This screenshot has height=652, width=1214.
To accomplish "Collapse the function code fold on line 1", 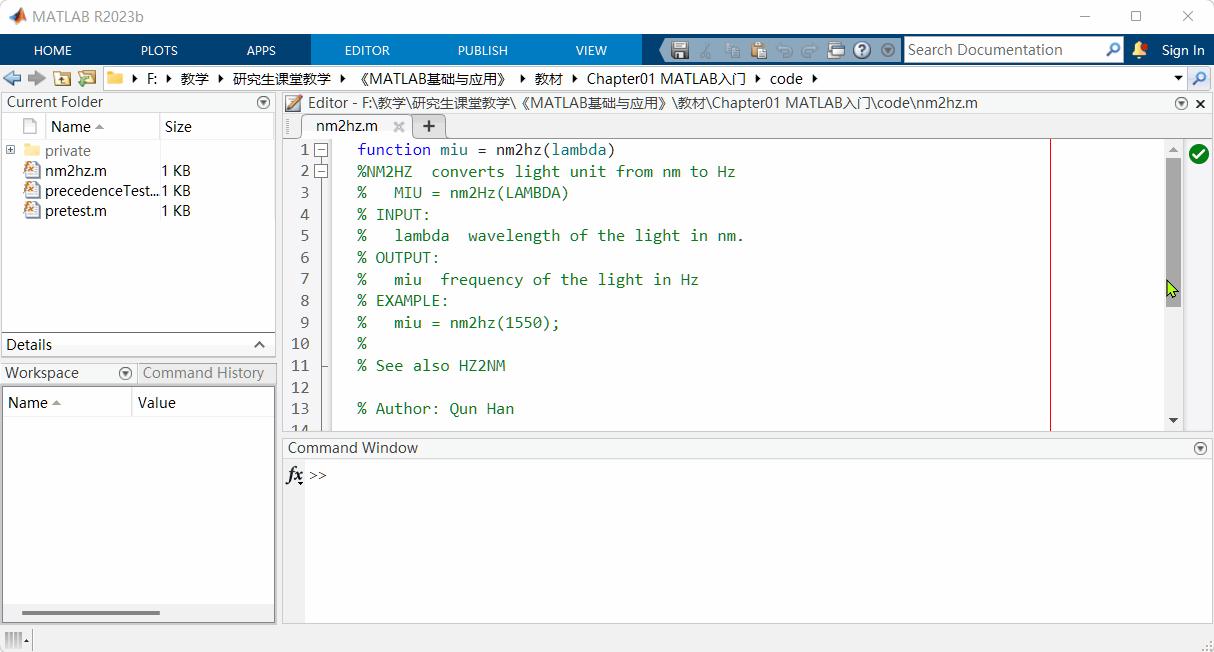I will pos(321,149).
